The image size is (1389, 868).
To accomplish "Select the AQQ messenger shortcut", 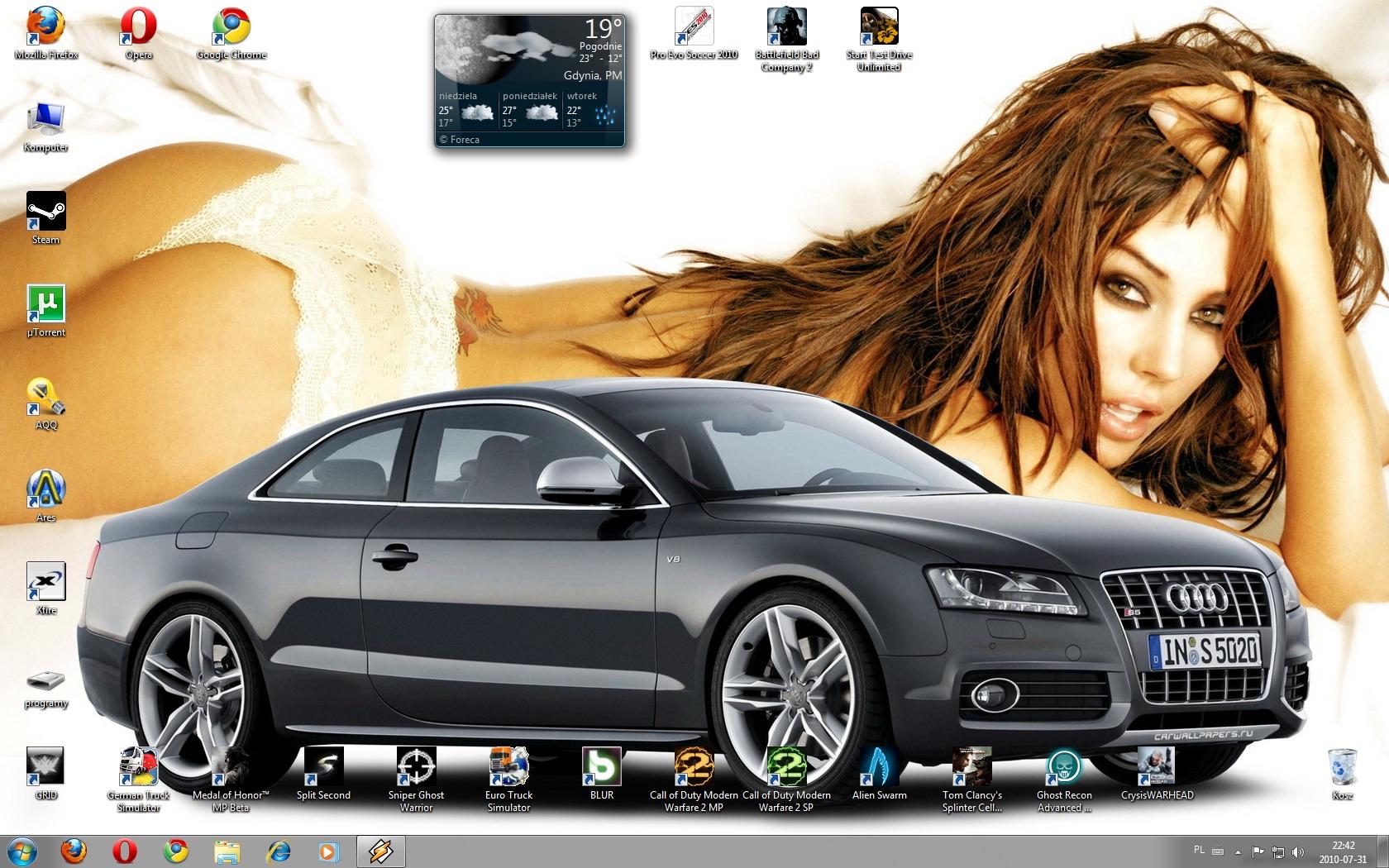I will (46, 404).
